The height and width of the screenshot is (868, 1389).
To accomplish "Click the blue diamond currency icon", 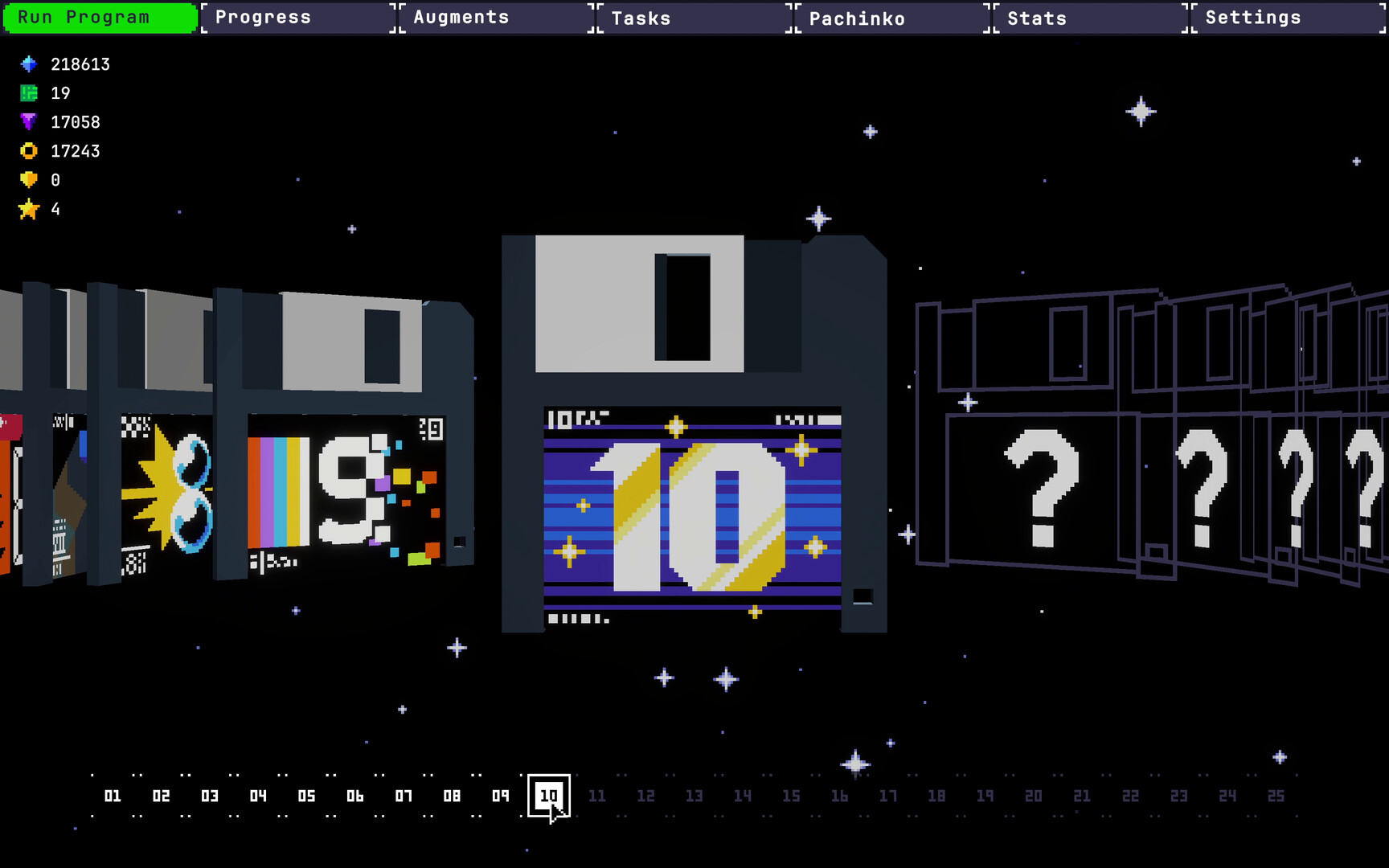I will pos(30,63).
